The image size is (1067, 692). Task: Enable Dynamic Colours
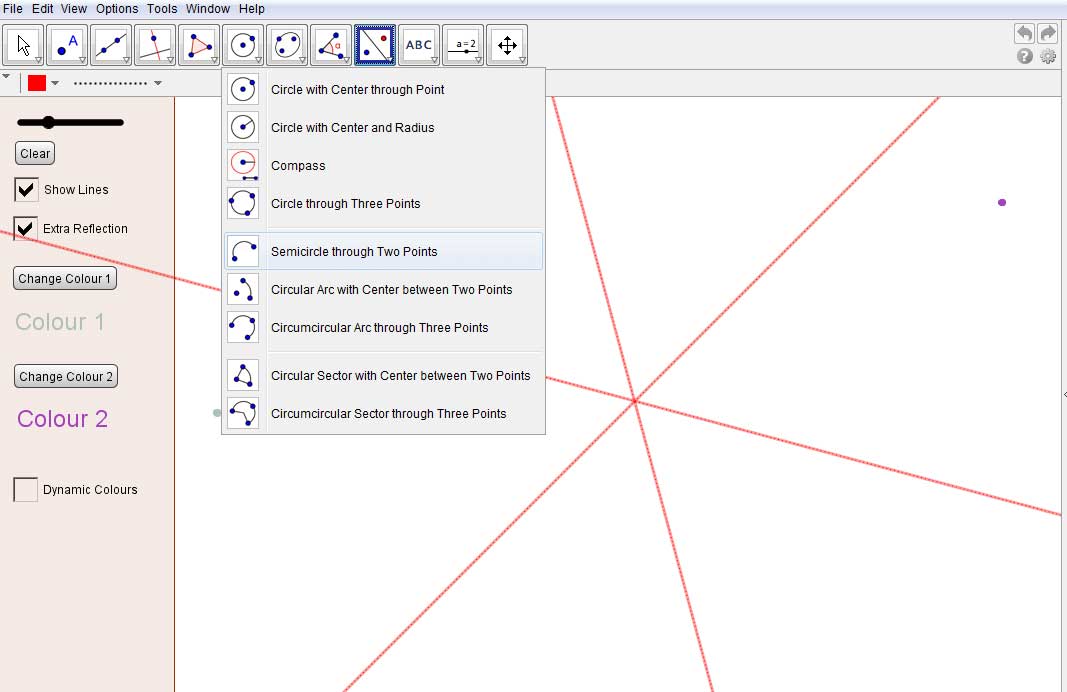(25, 489)
